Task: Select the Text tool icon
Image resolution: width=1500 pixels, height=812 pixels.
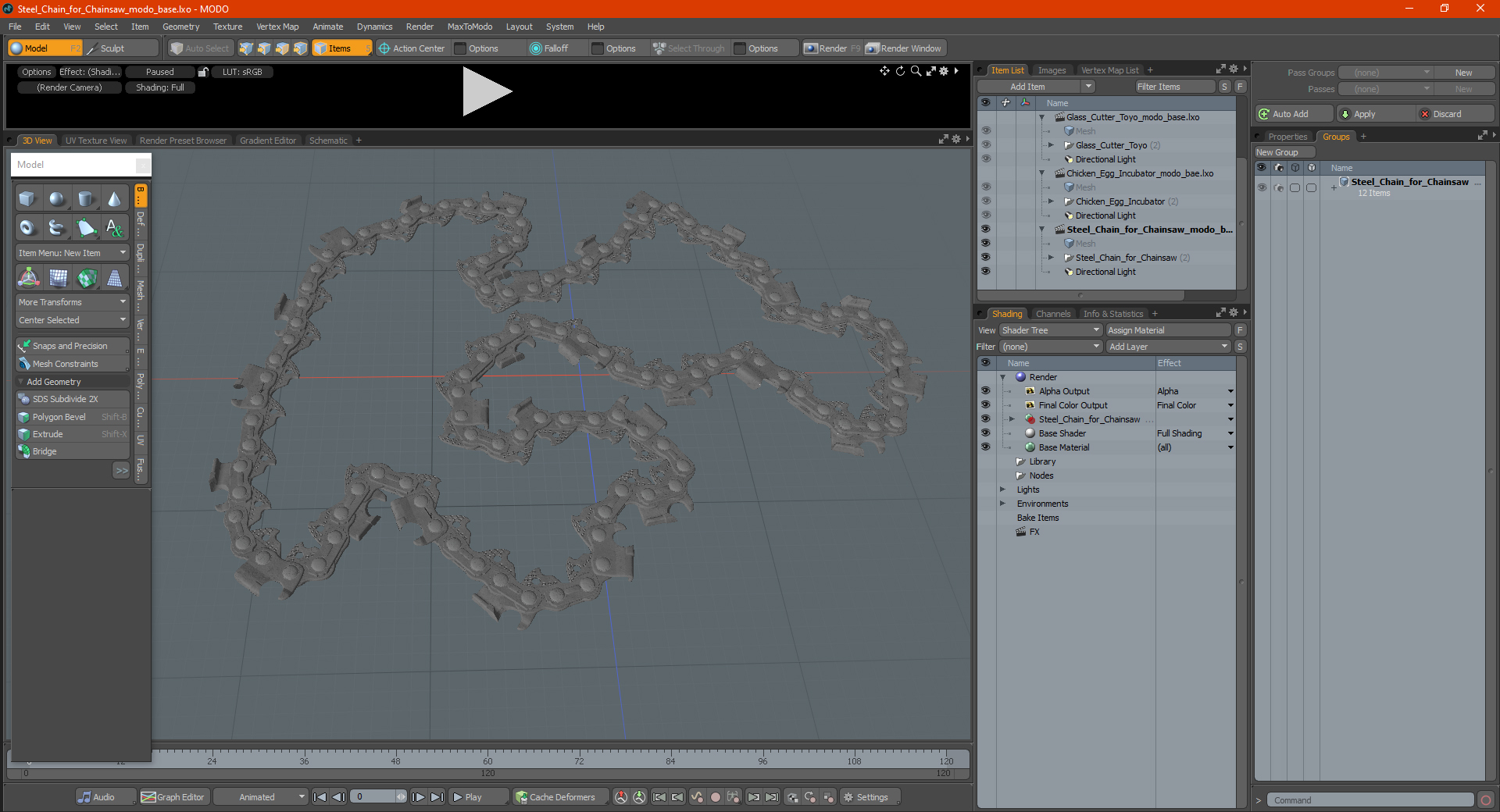Action: [x=115, y=227]
